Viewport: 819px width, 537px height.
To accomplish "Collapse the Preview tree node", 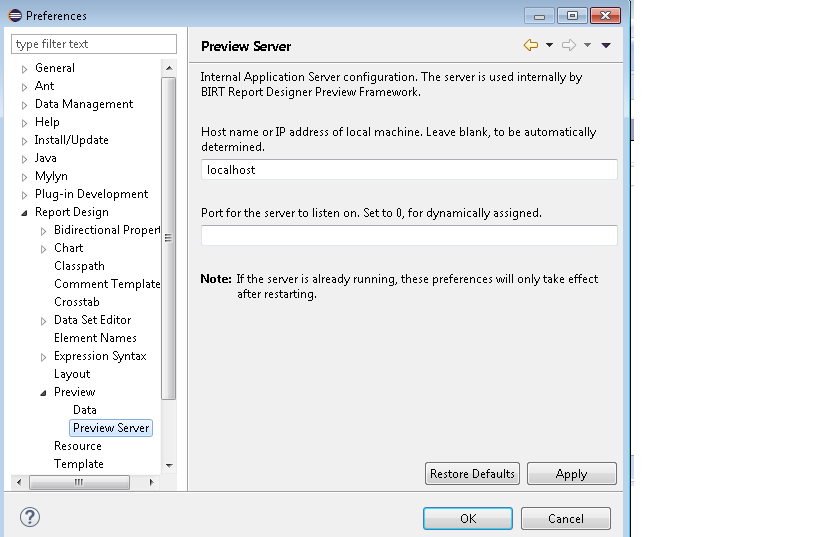I will click(x=43, y=393).
